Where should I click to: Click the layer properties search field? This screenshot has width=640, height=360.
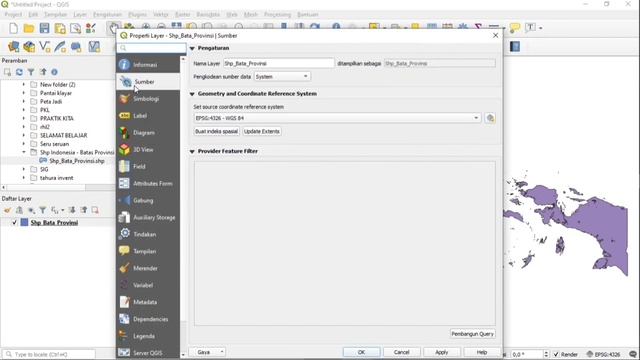click(x=151, y=48)
